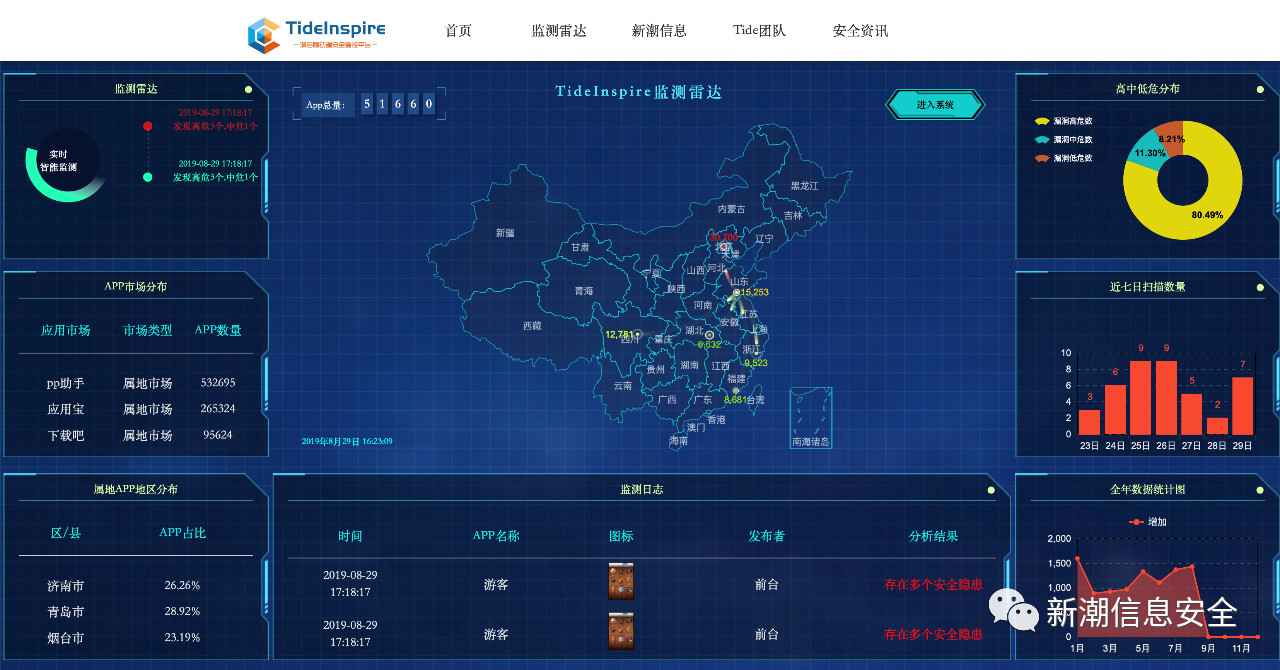Toggle the 增加 series legend in yearly chart

click(1147, 522)
